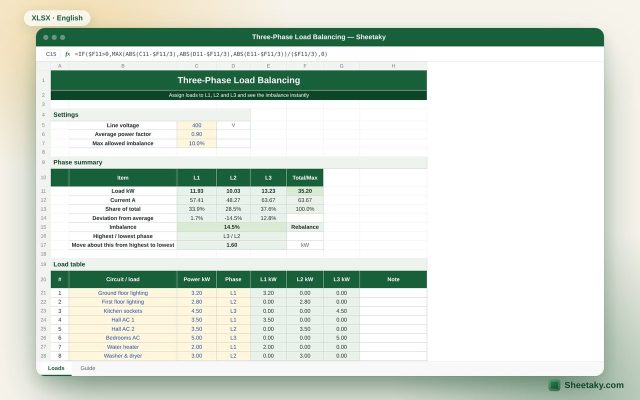The width and height of the screenshot is (640, 400).
Task: Select the Water heater load name
Action: (x=123, y=347)
